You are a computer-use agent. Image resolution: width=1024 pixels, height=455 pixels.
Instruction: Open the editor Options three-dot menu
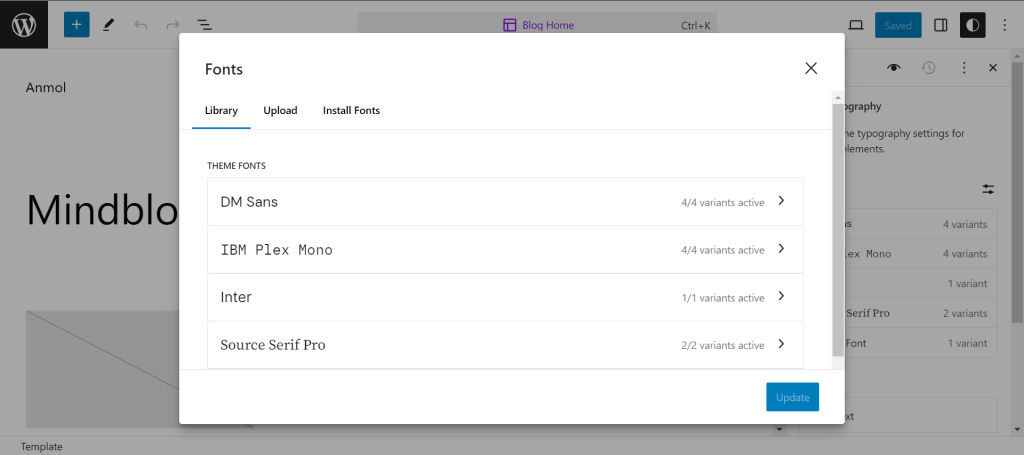pos(1005,25)
